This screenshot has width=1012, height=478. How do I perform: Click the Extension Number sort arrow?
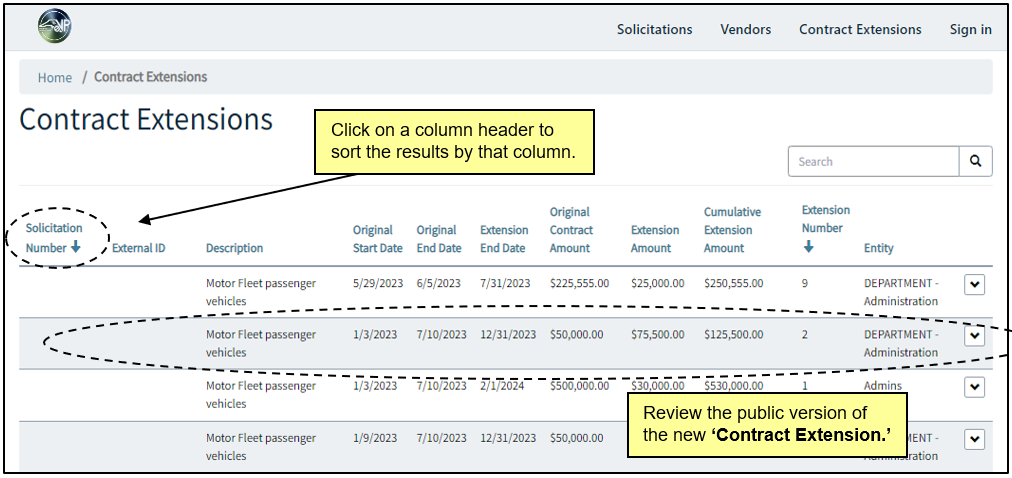coord(808,246)
